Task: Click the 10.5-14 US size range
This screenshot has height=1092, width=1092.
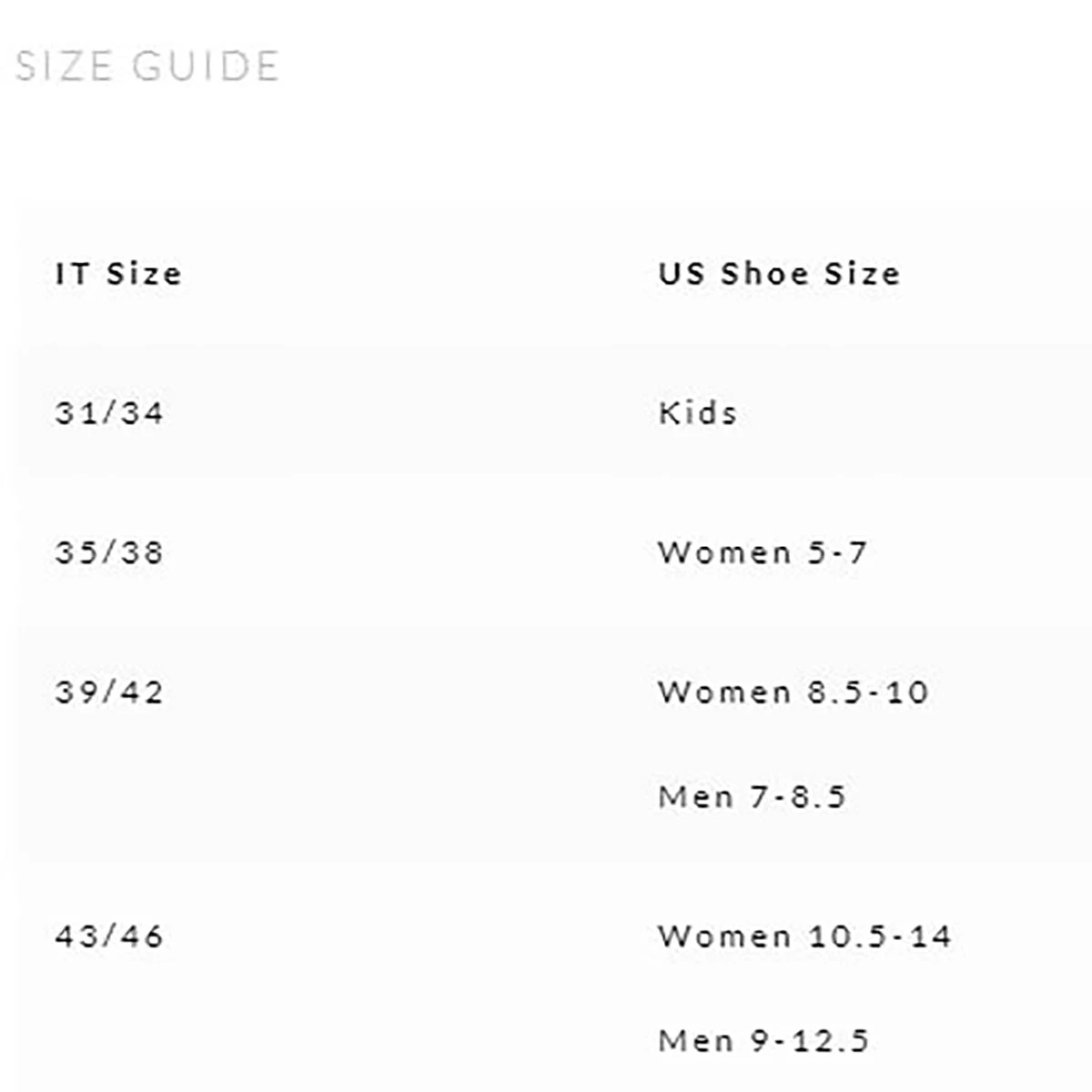Action: (x=879, y=936)
